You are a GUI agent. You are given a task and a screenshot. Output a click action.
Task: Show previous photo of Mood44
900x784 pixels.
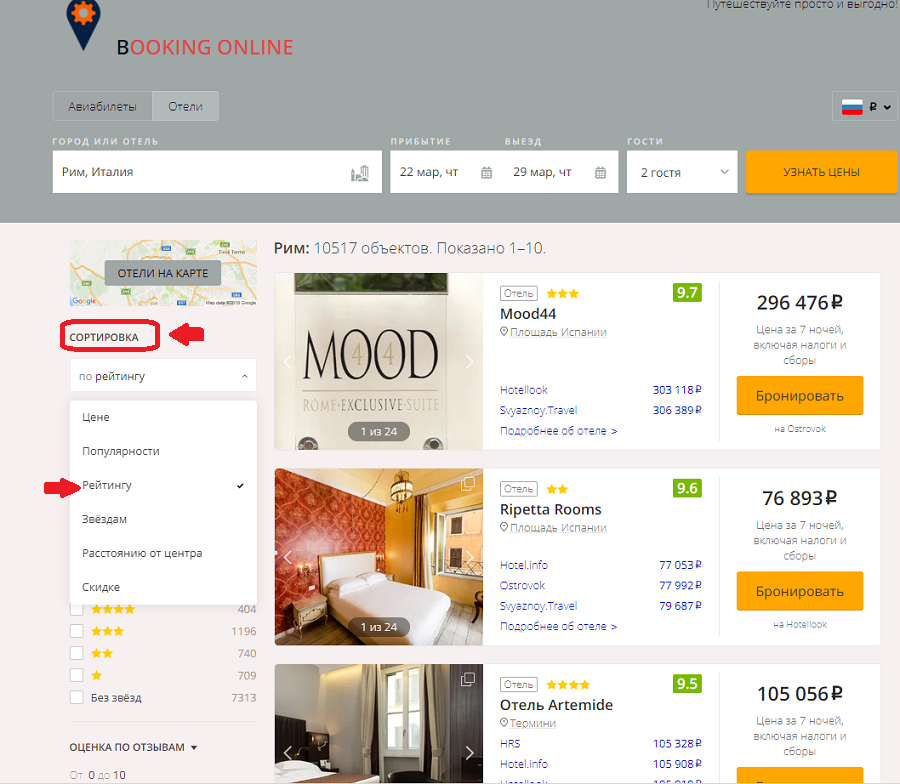click(x=288, y=362)
